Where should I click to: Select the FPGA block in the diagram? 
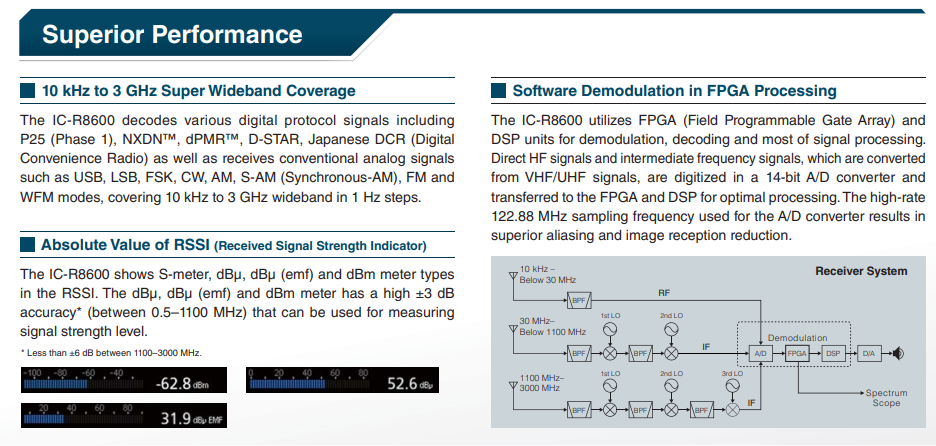click(x=796, y=353)
